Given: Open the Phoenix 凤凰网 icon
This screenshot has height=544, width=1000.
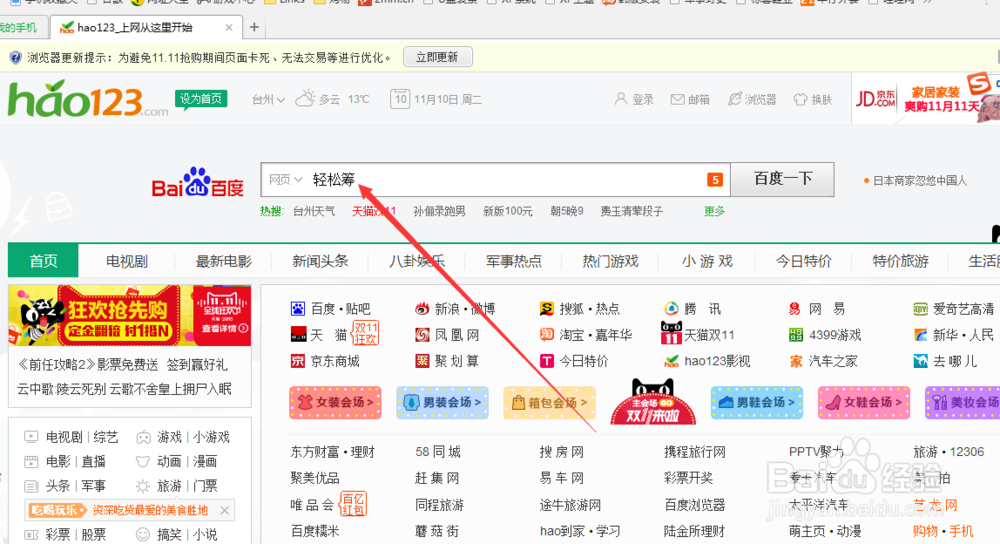Looking at the screenshot, I should click(x=422, y=335).
